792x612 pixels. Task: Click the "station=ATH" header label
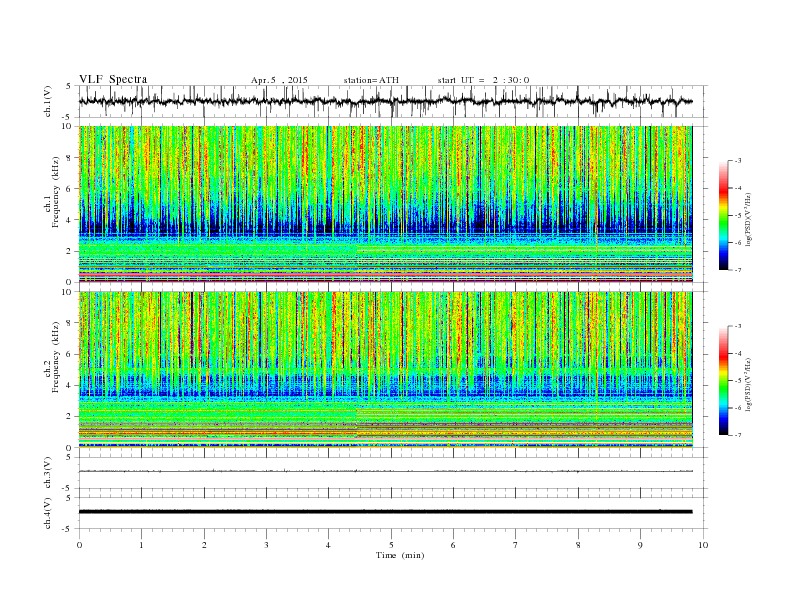371,80
